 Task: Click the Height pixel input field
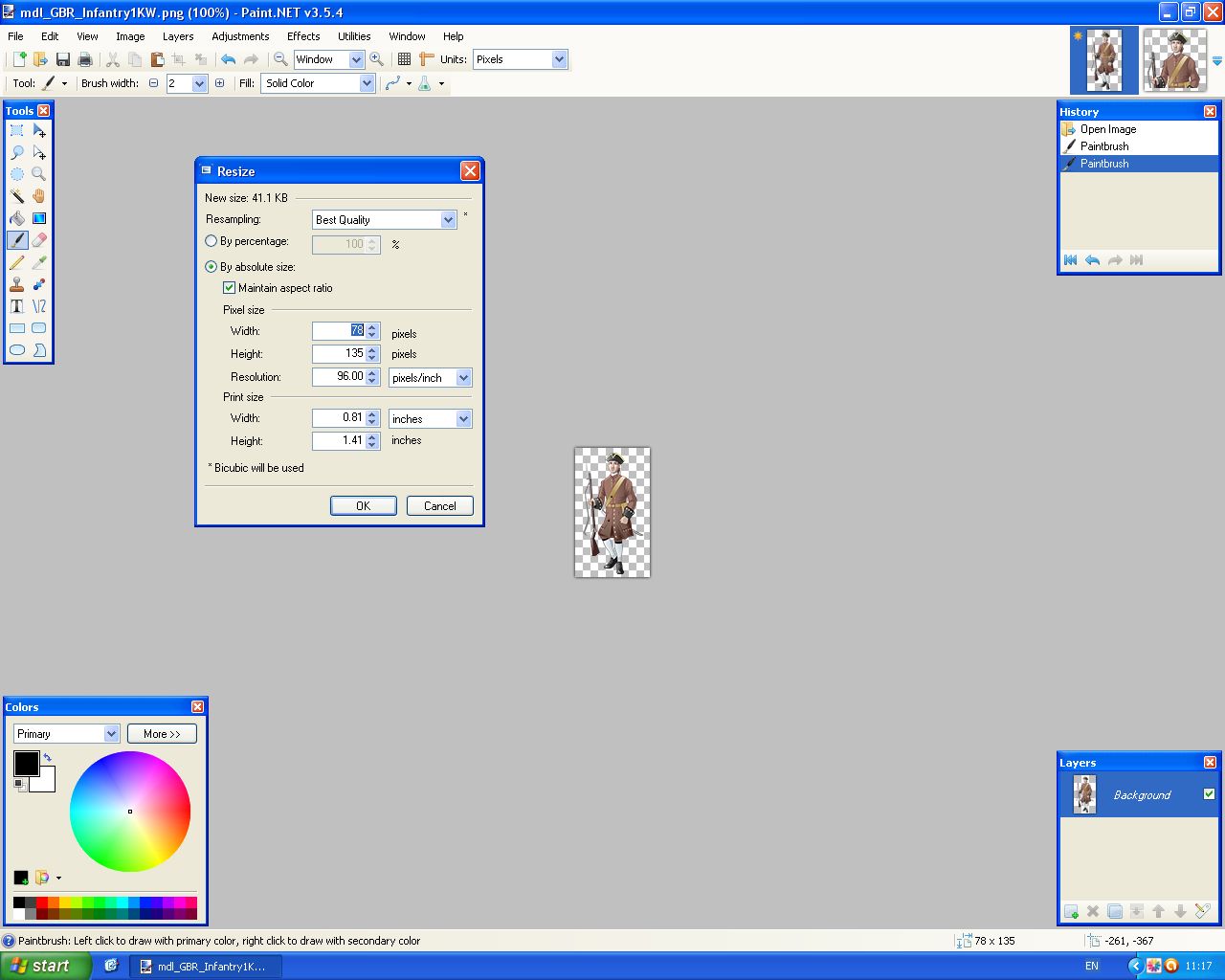[x=340, y=354]
